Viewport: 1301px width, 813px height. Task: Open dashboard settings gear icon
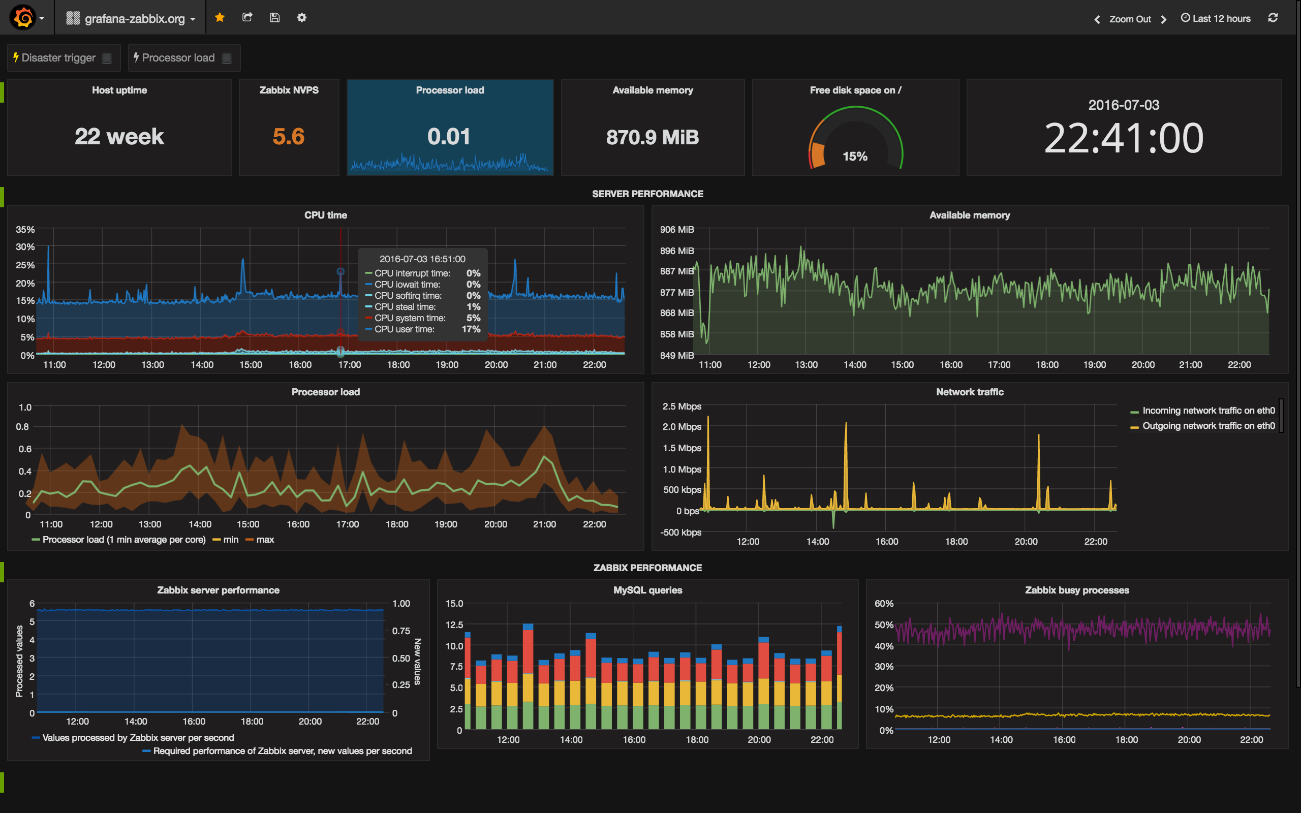point(301,18)
